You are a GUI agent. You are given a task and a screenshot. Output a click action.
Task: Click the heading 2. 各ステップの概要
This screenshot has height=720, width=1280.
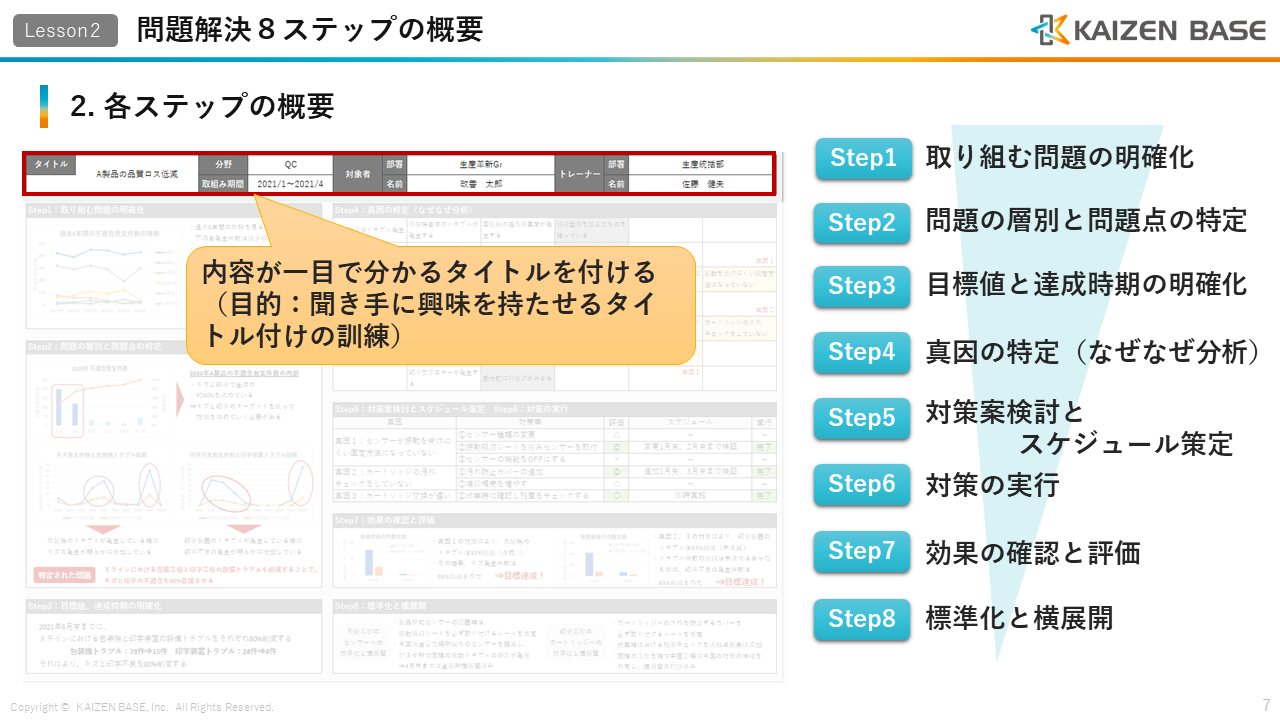tap(202, 106)
